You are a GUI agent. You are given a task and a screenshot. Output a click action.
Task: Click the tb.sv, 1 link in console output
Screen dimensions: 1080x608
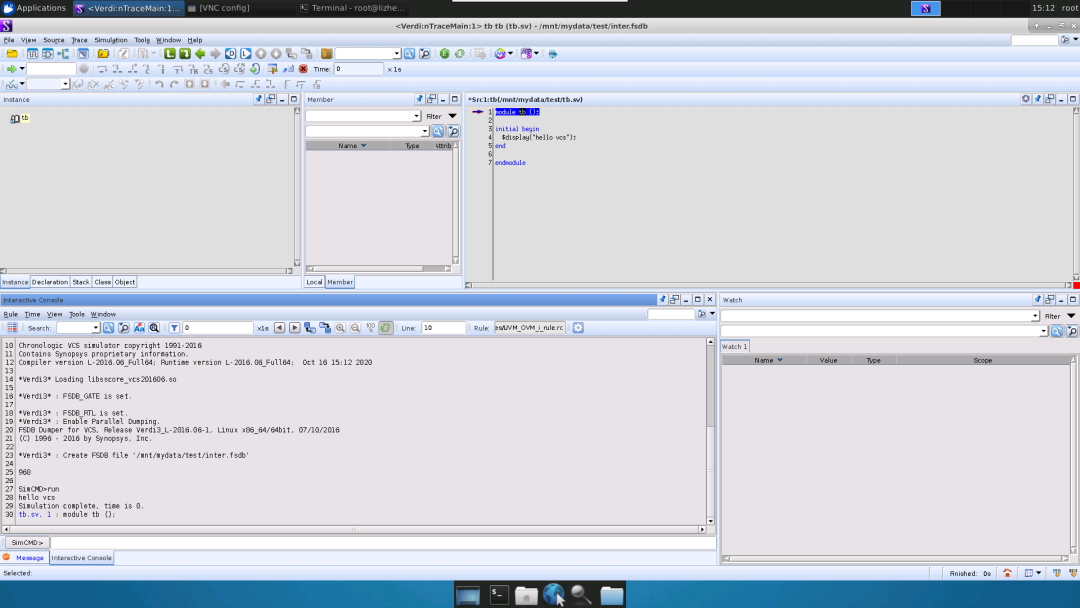[35, 514]
